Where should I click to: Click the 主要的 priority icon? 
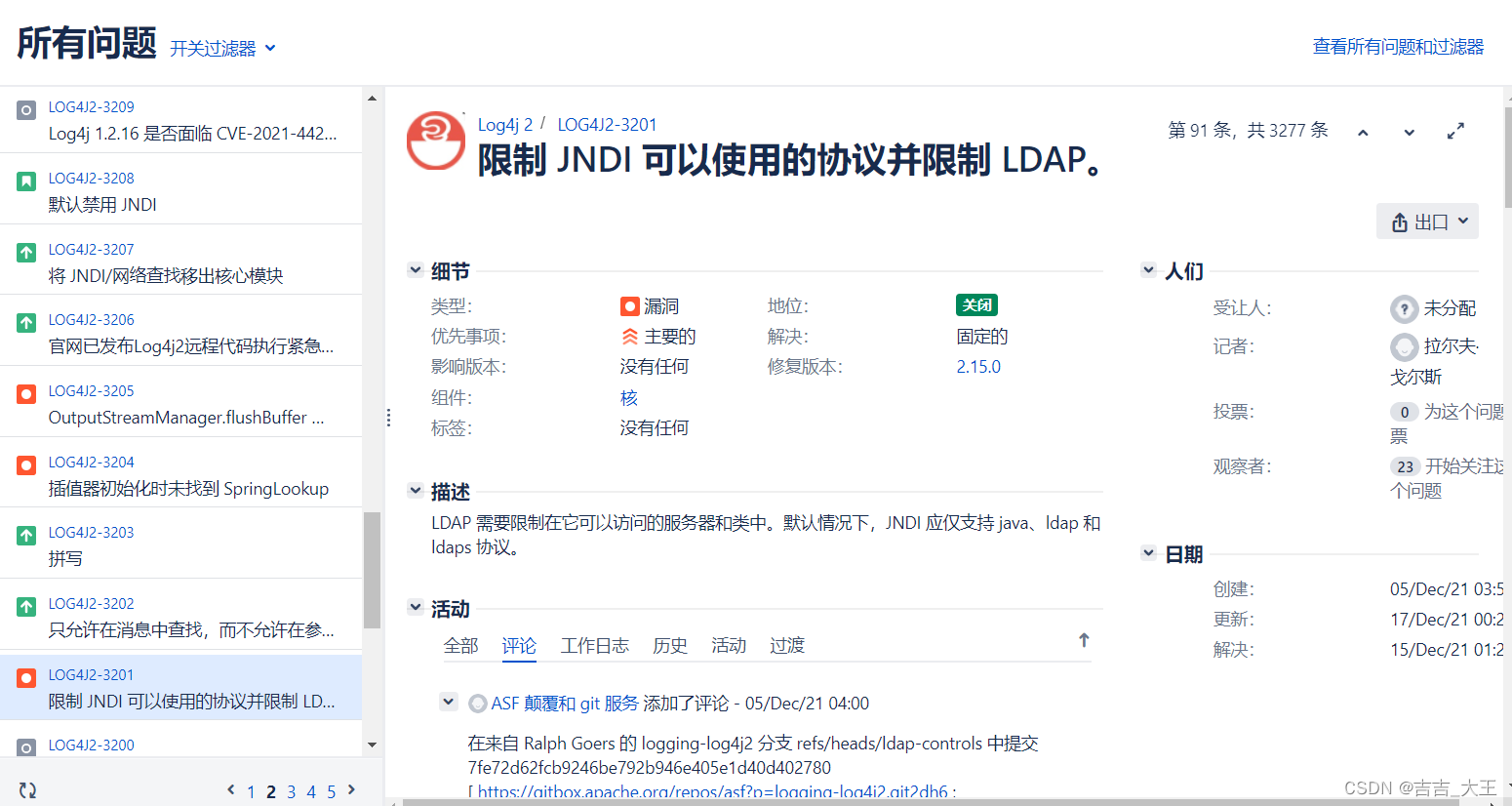(x=630, y=336)
